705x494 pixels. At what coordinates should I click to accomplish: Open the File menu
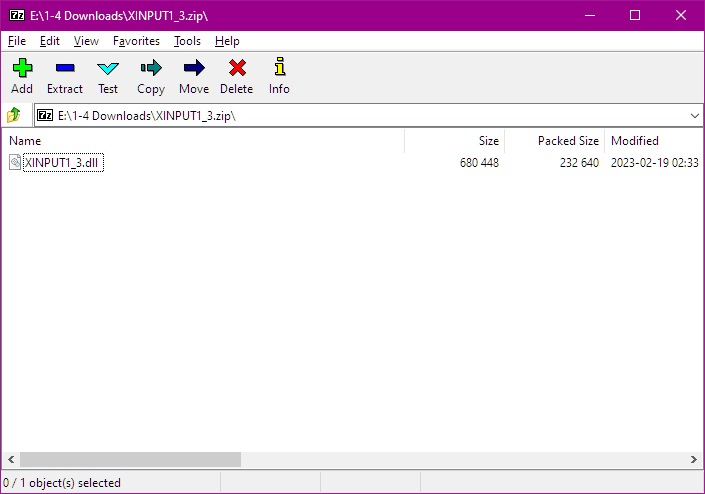(x=17, y=41)
